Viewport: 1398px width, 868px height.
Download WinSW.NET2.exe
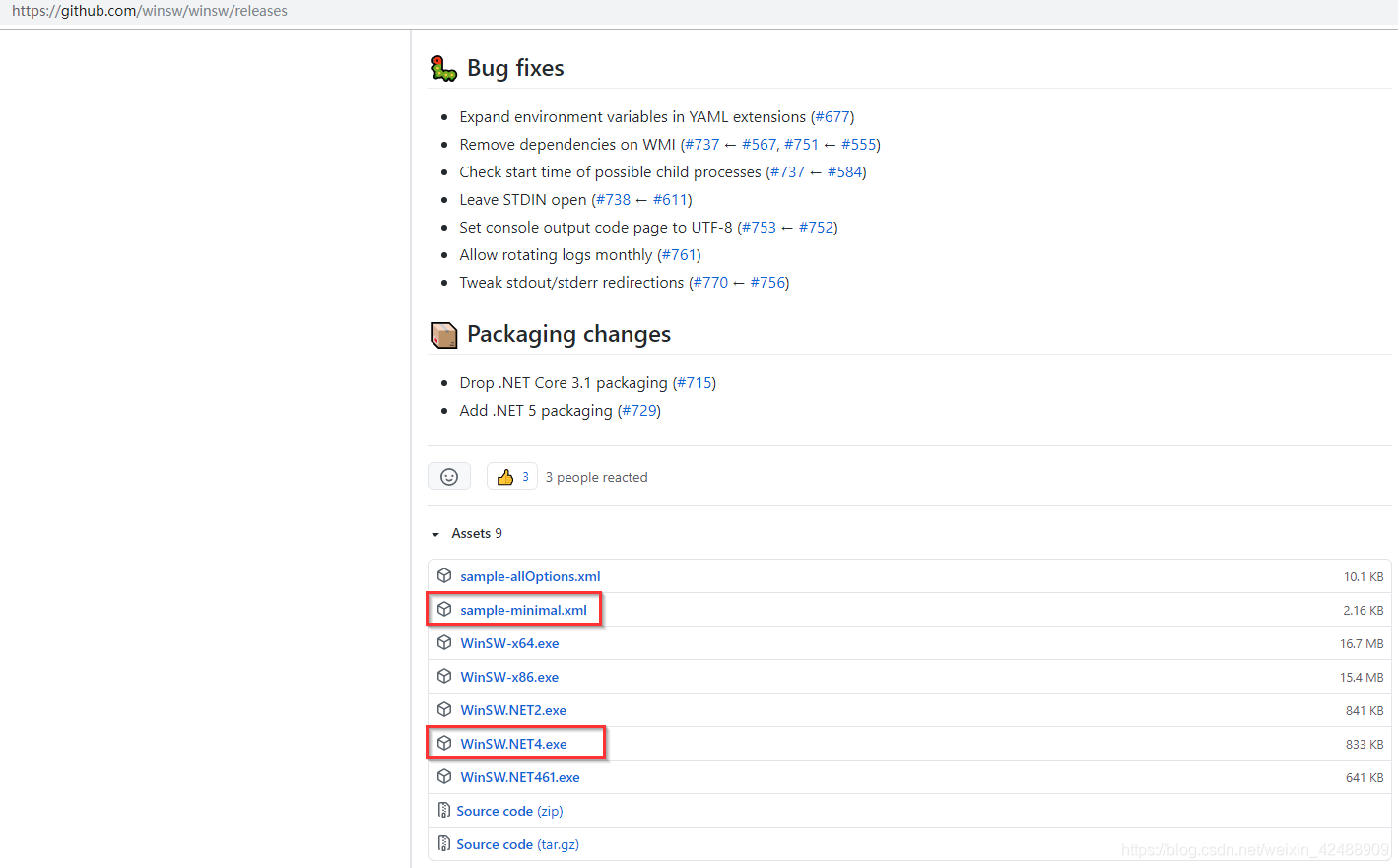click(513, 710)
